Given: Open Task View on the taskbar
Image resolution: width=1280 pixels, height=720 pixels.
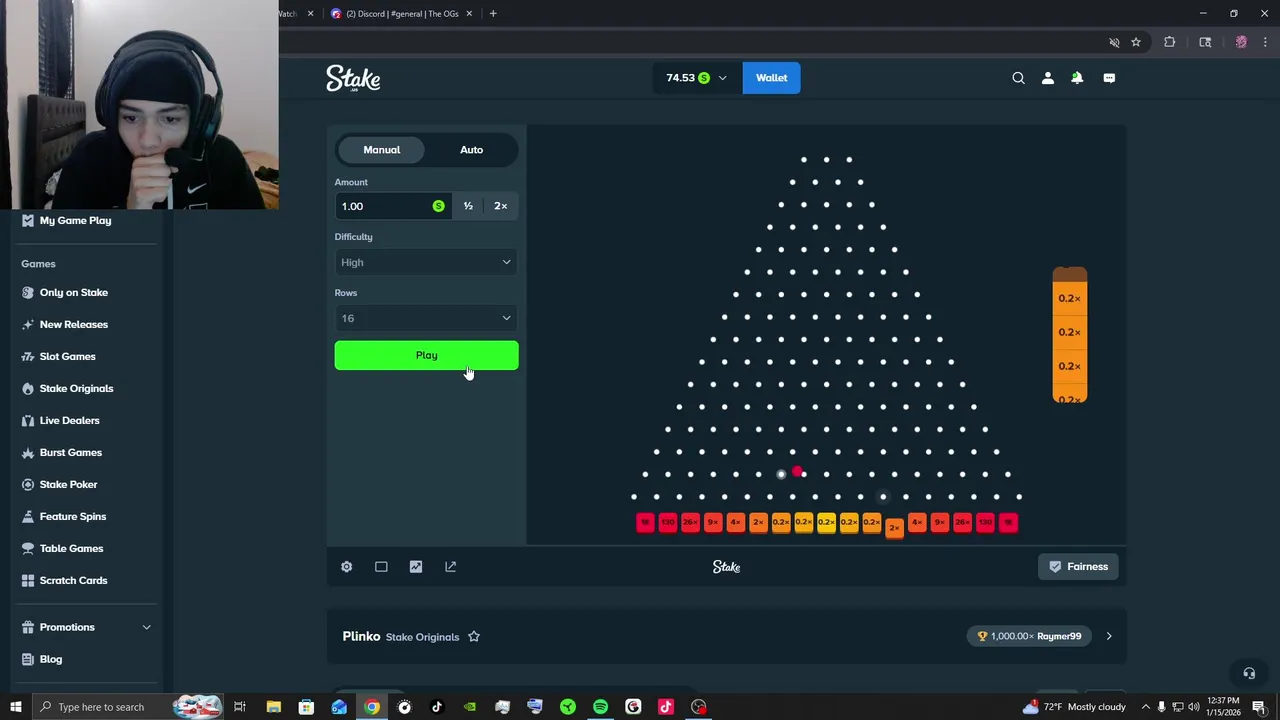Looking at the screenshot, I should coord(240,707).
